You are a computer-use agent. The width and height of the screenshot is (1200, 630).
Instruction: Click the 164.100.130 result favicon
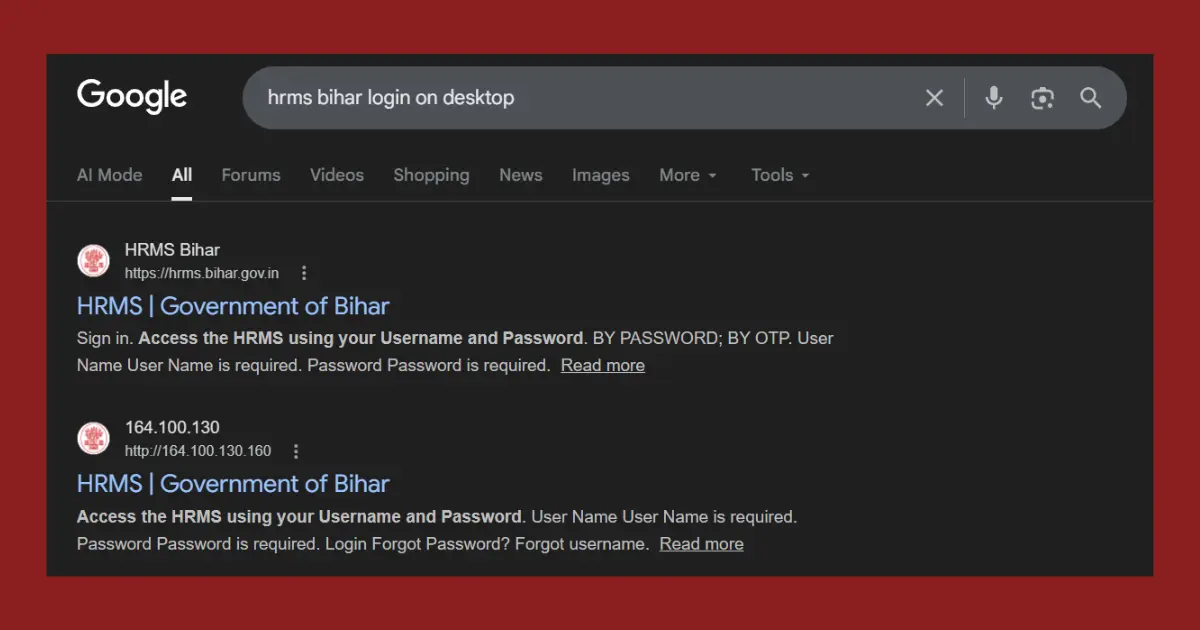point(93,438)
